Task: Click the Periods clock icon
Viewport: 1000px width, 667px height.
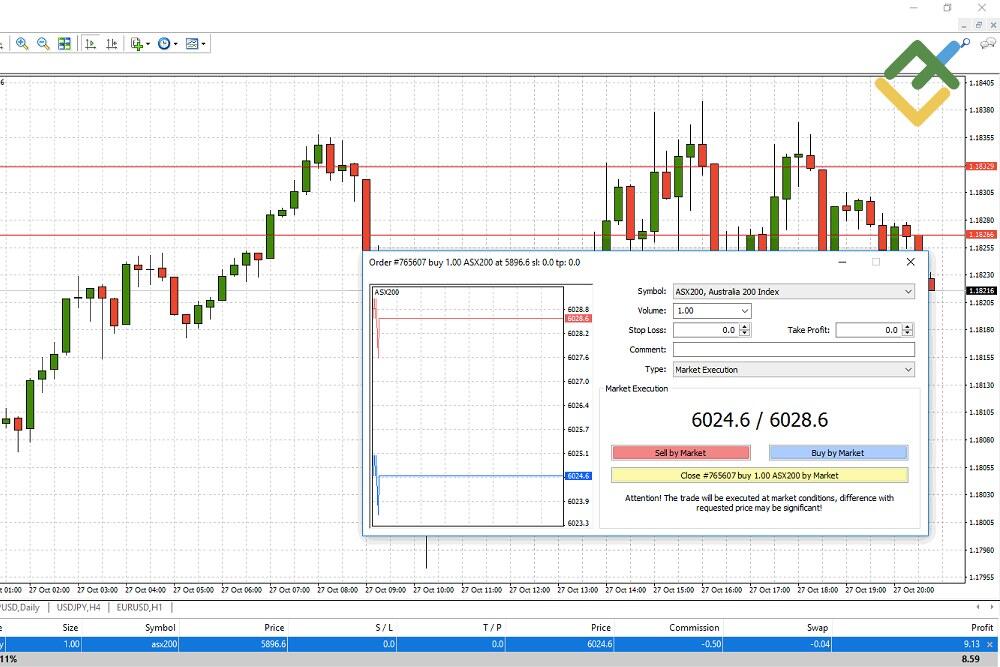Action: 165,43
